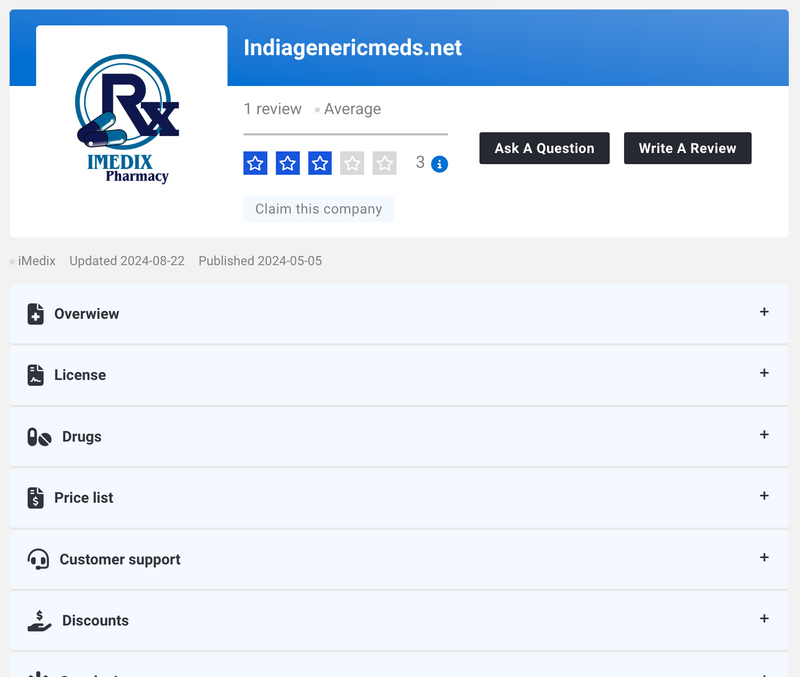
Task: Open the Discounts section heading
Action: point(95,620)
